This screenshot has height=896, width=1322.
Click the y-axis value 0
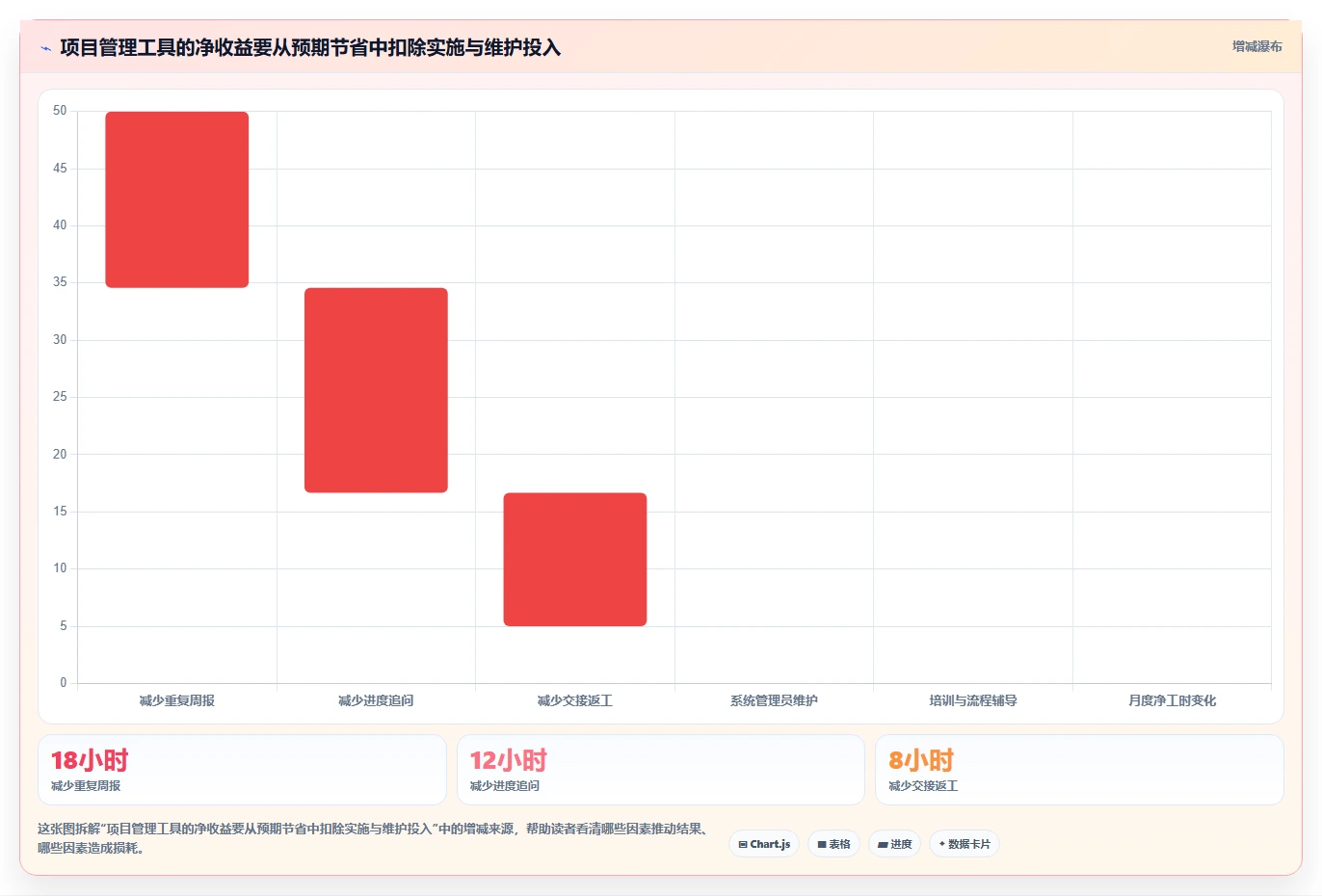64,683
